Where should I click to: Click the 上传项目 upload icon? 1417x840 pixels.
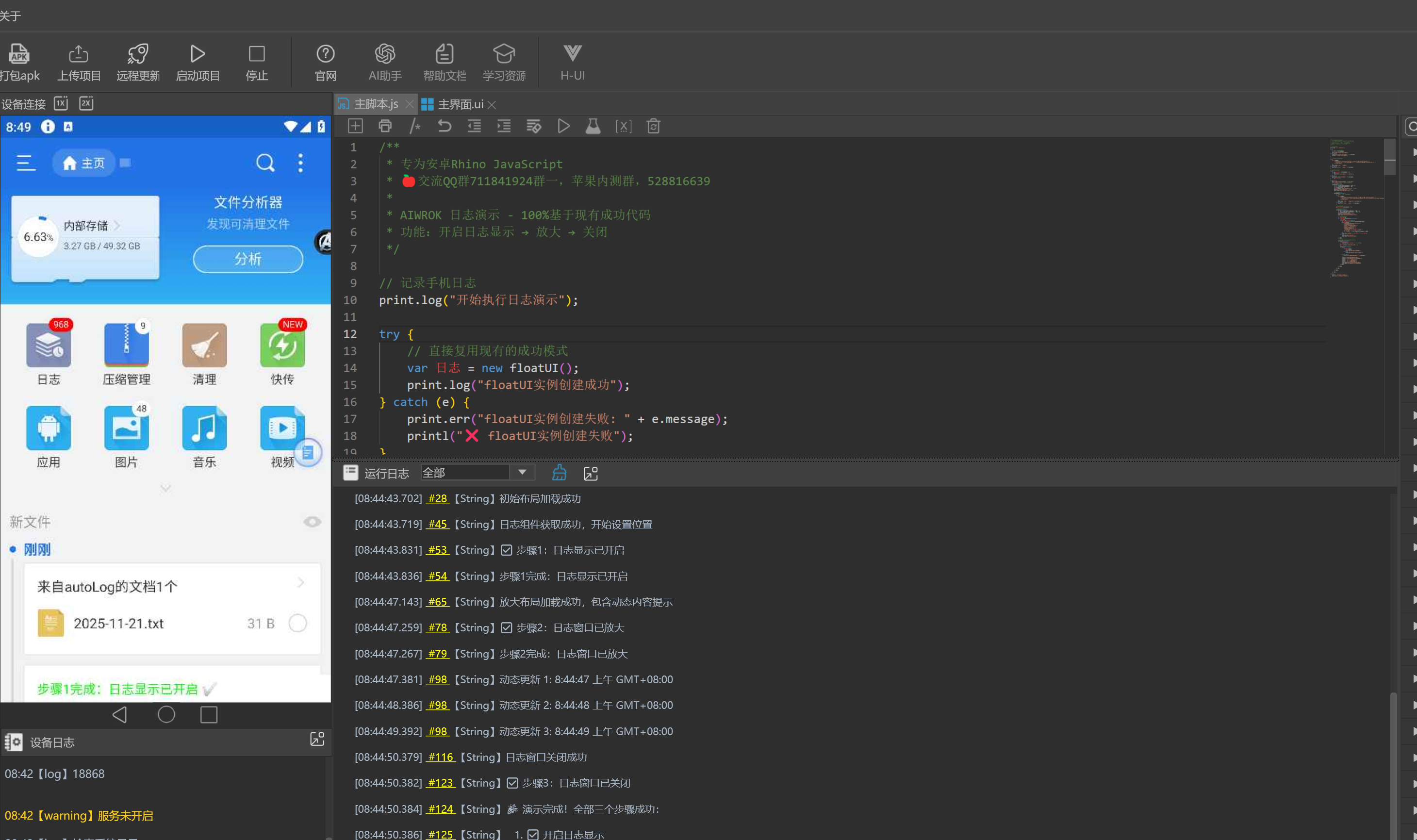coord(79,54)
